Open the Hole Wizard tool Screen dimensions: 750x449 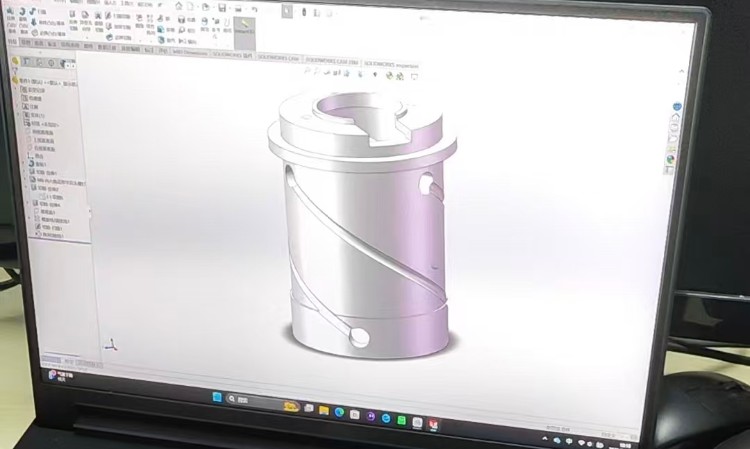86,21
